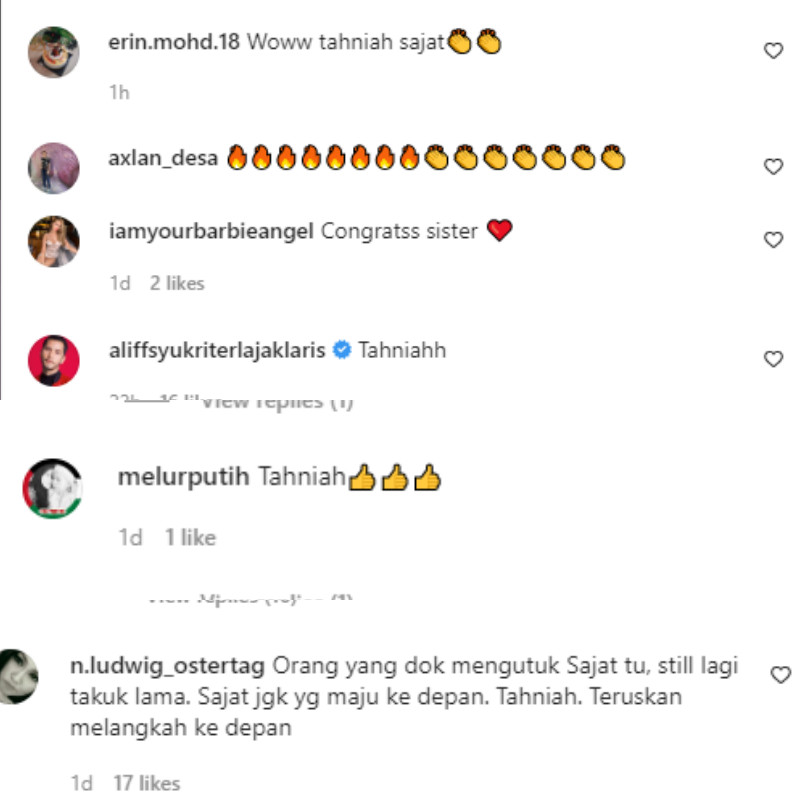This screenshot has height=800, width=800.
Task: Open the melurputih username link
Action: 184,477
